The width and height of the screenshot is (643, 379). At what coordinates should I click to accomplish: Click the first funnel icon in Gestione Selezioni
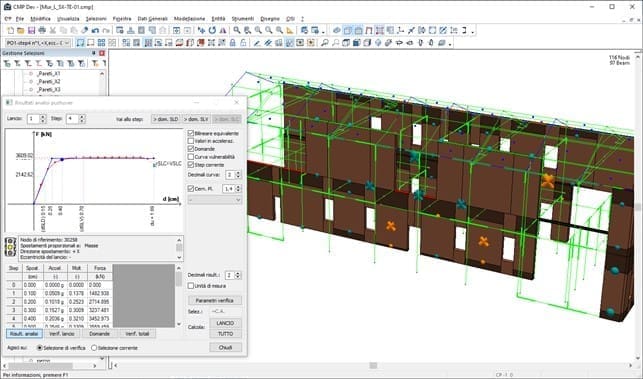(7, 63)
